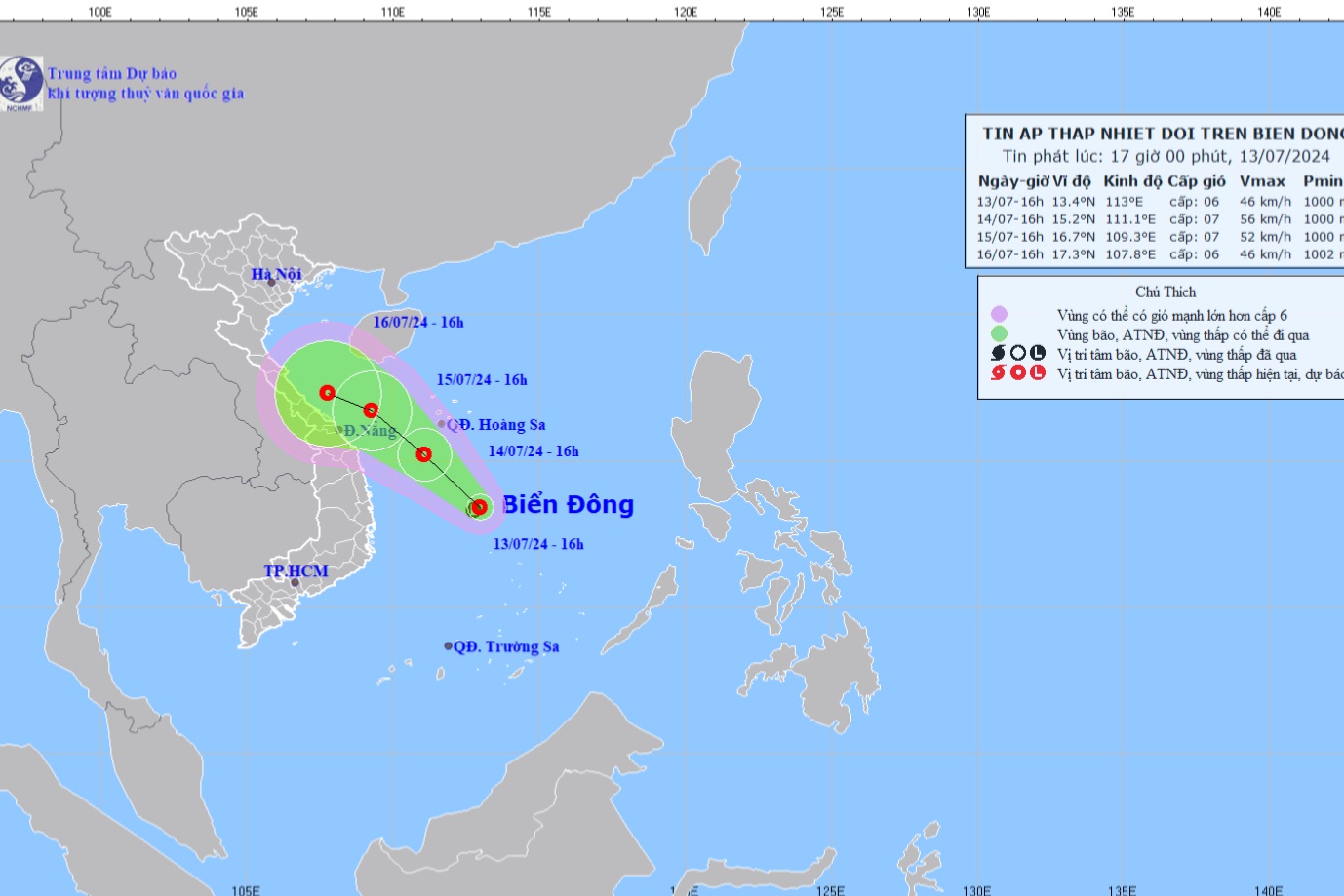Click the QĐ. Hoàng Sa dot marker
Screen dimensions: 1344x896
tap(441, 424)
